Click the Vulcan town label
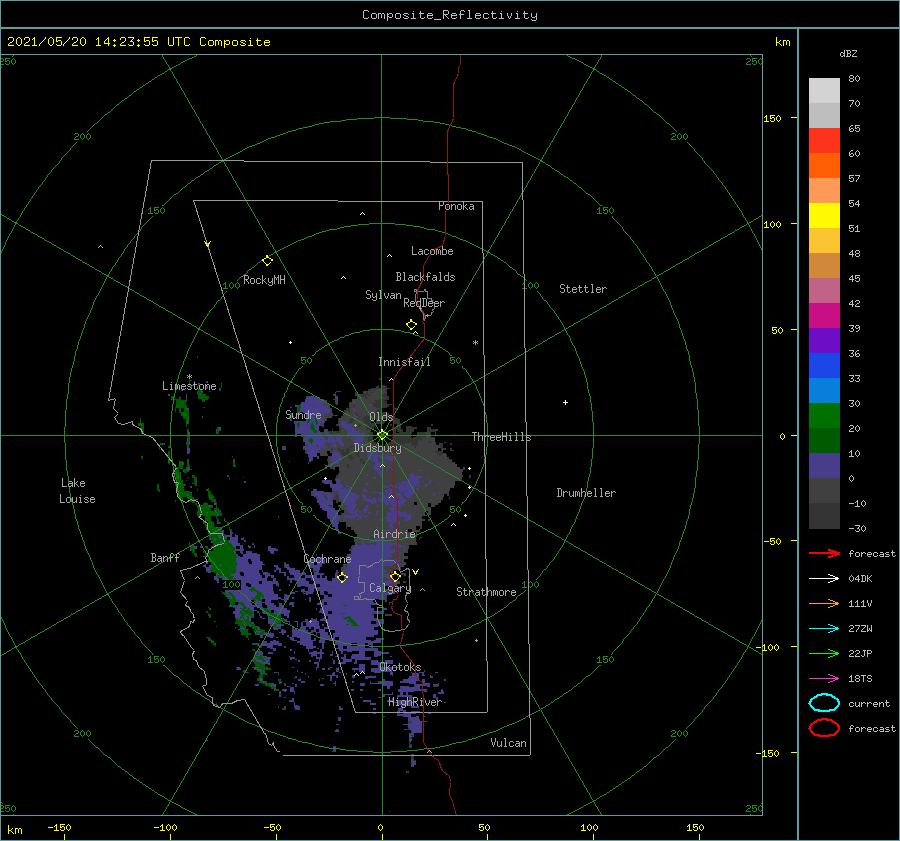This screenshot has height=841, width=900. pyautogui.click(x=509, y=743)
